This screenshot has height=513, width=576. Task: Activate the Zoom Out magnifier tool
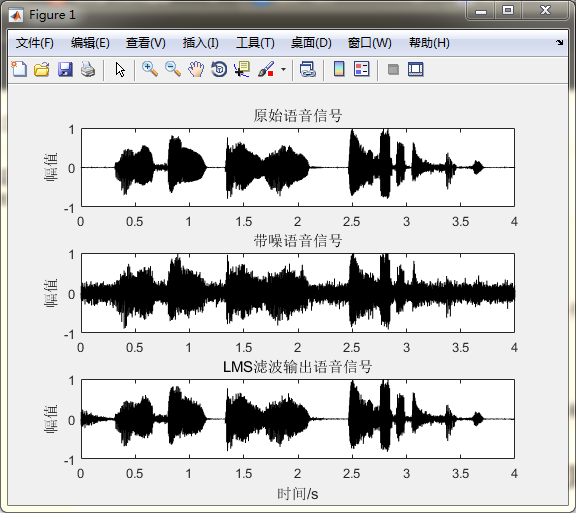(173, 69)
